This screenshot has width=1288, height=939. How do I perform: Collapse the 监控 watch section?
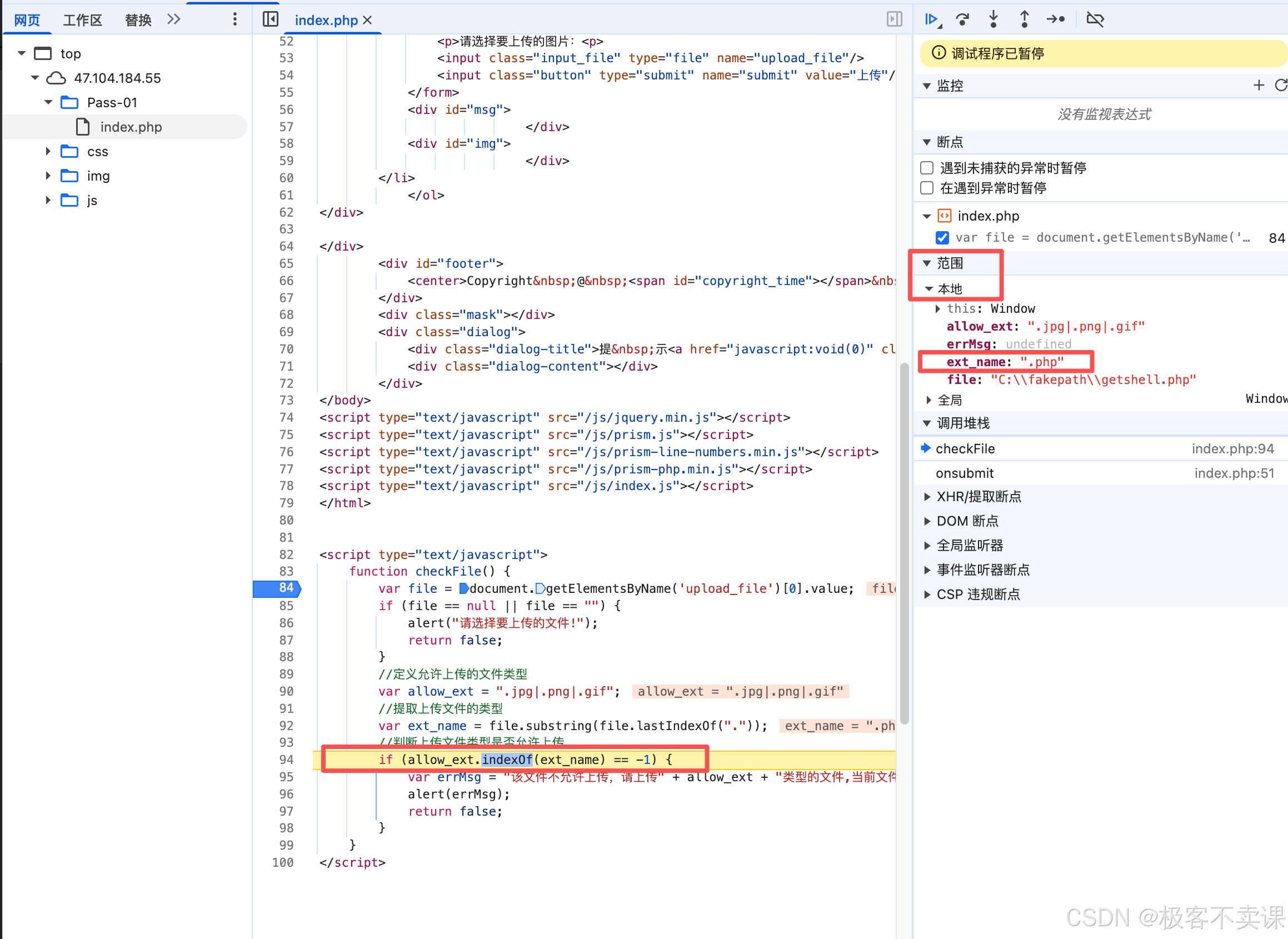(x=926, y=86)
